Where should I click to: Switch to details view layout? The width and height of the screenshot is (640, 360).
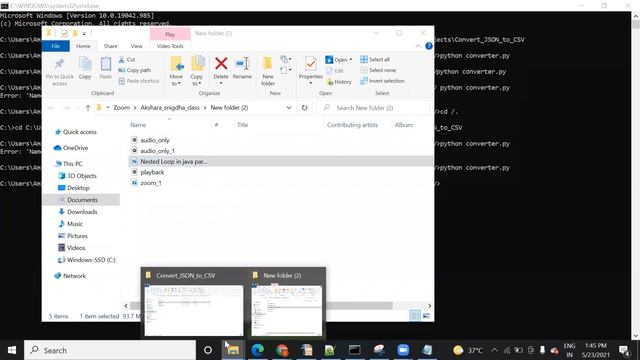(x=415, y=316)
